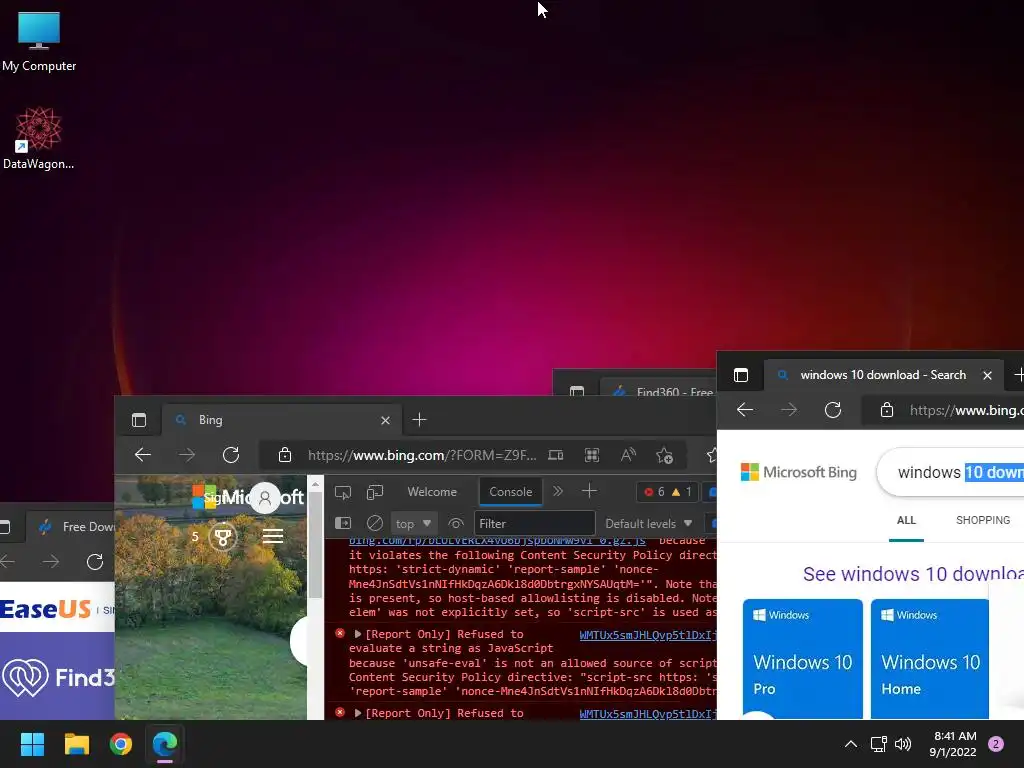Create a live expression with the eye icon
This screenshot has width=1024, height=768.
[456, 524]
